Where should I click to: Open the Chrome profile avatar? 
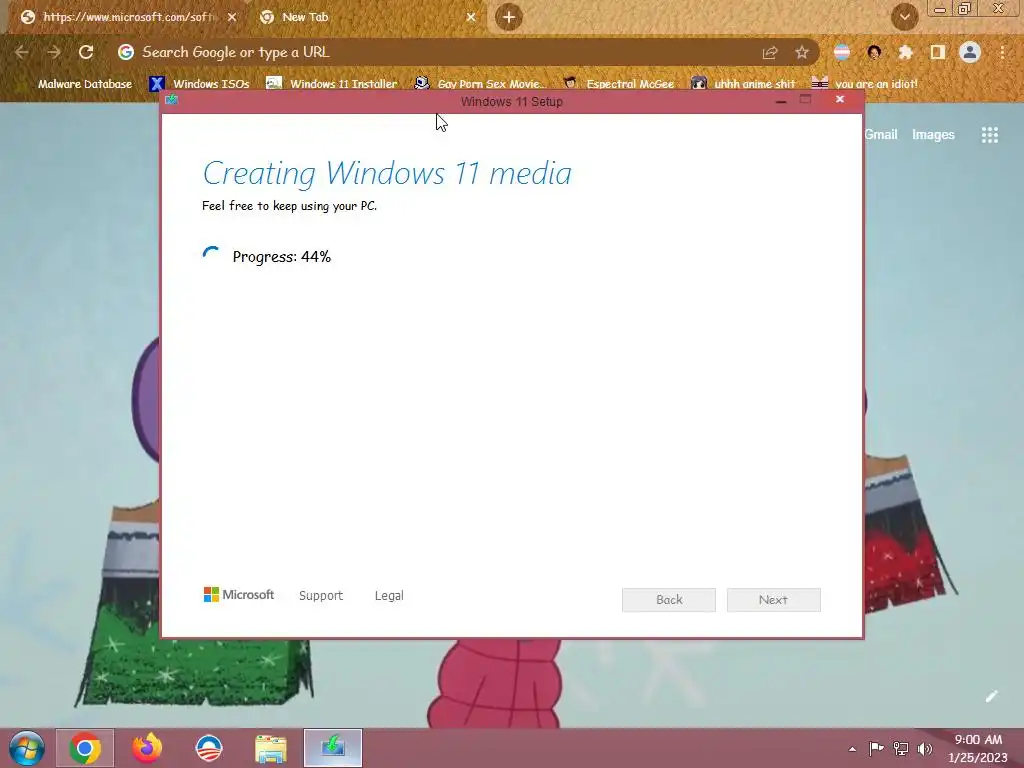[970, 52]
